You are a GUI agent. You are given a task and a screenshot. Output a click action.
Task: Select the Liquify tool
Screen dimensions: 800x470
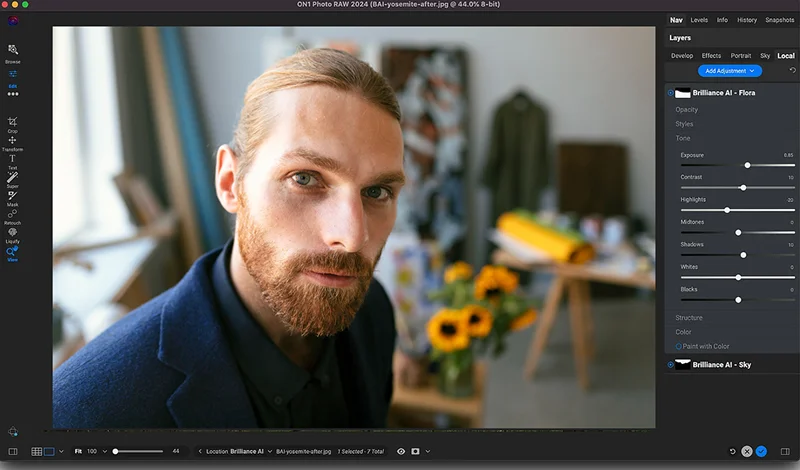click(x=12, y=233)
